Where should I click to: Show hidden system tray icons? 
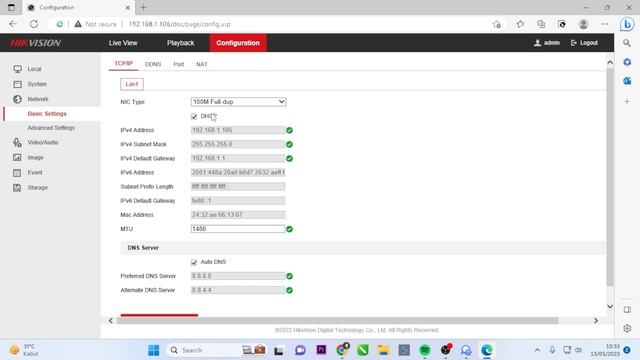pyautogui.click(x=538, y=350)
